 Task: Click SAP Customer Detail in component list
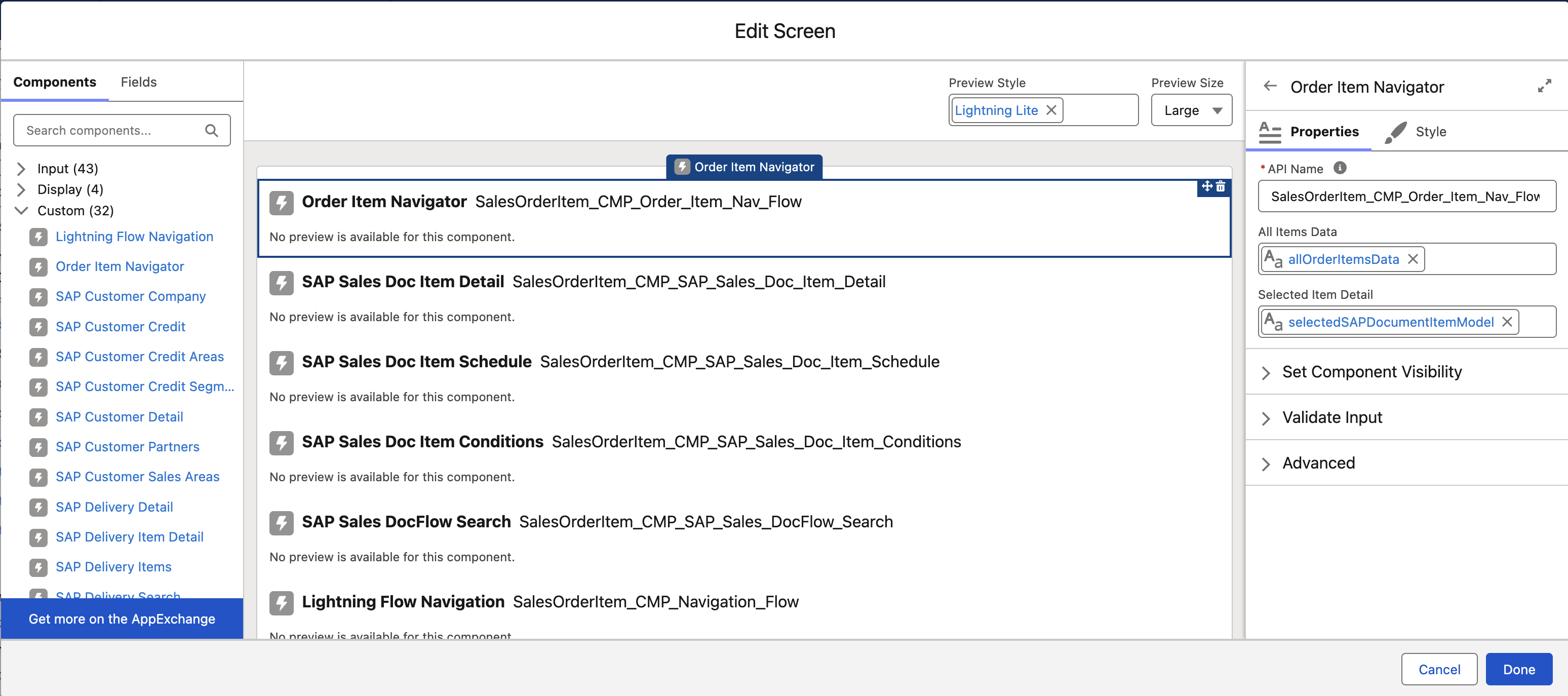[x=119, y=417]
